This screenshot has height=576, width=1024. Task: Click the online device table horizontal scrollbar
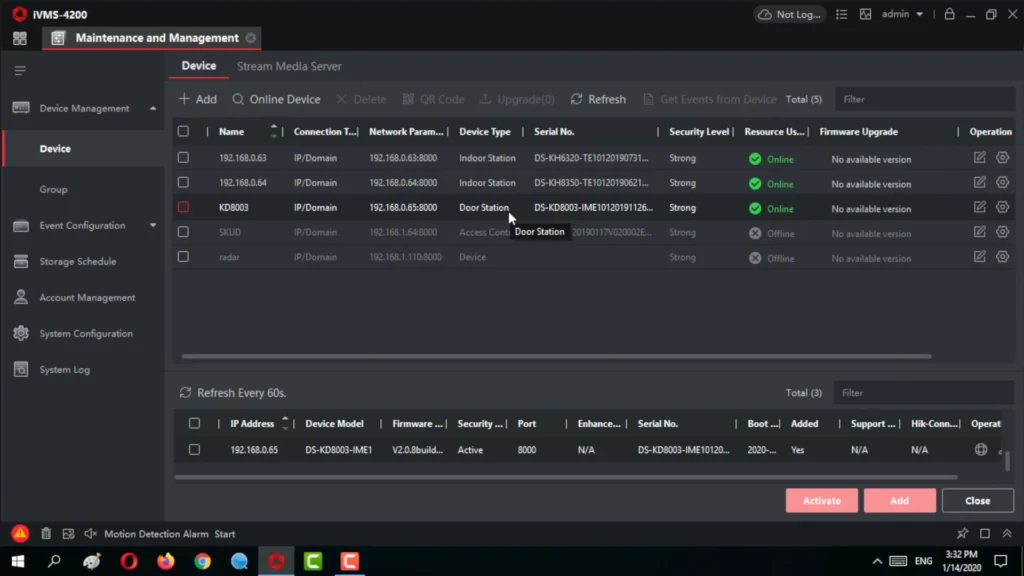(x=566, y=477)
